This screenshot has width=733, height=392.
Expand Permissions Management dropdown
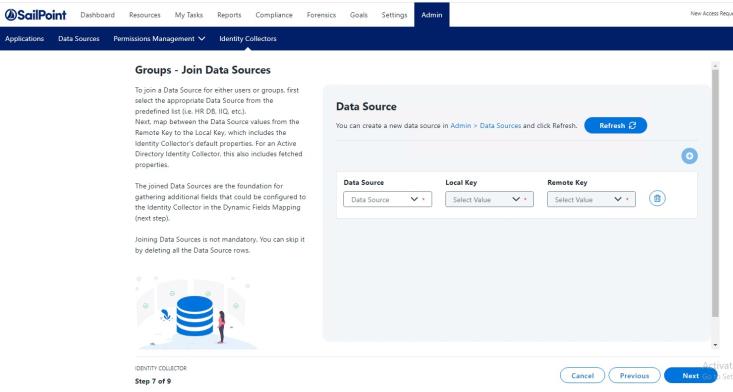coord(159,39)
